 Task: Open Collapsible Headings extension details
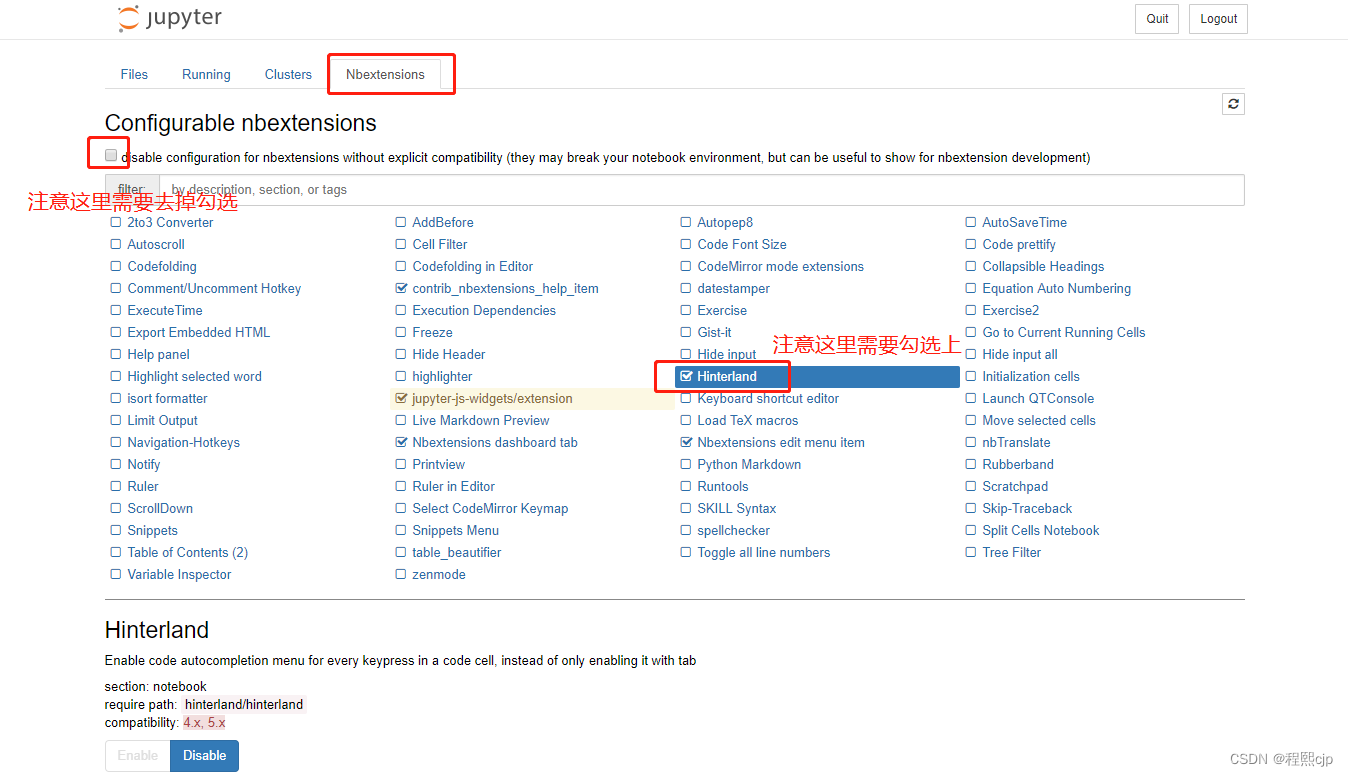pos(1043,266)
